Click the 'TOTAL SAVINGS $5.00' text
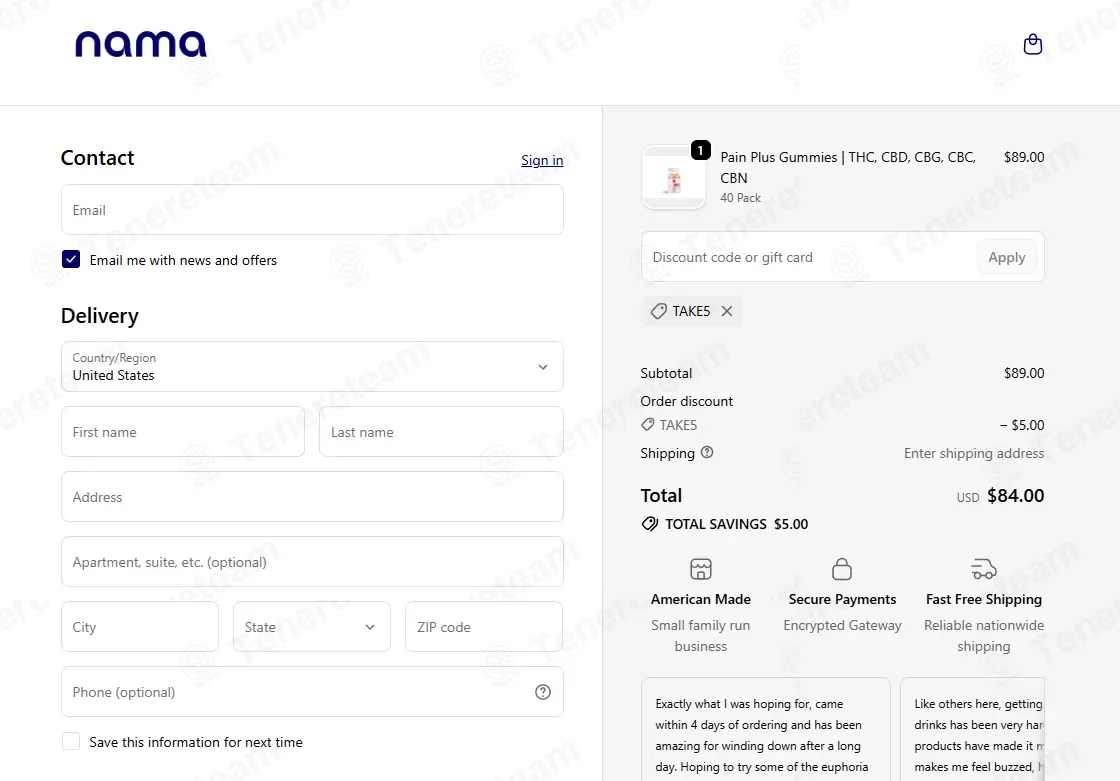The image size is (1120, 781). pyautogui.click(x=736, y=524)
